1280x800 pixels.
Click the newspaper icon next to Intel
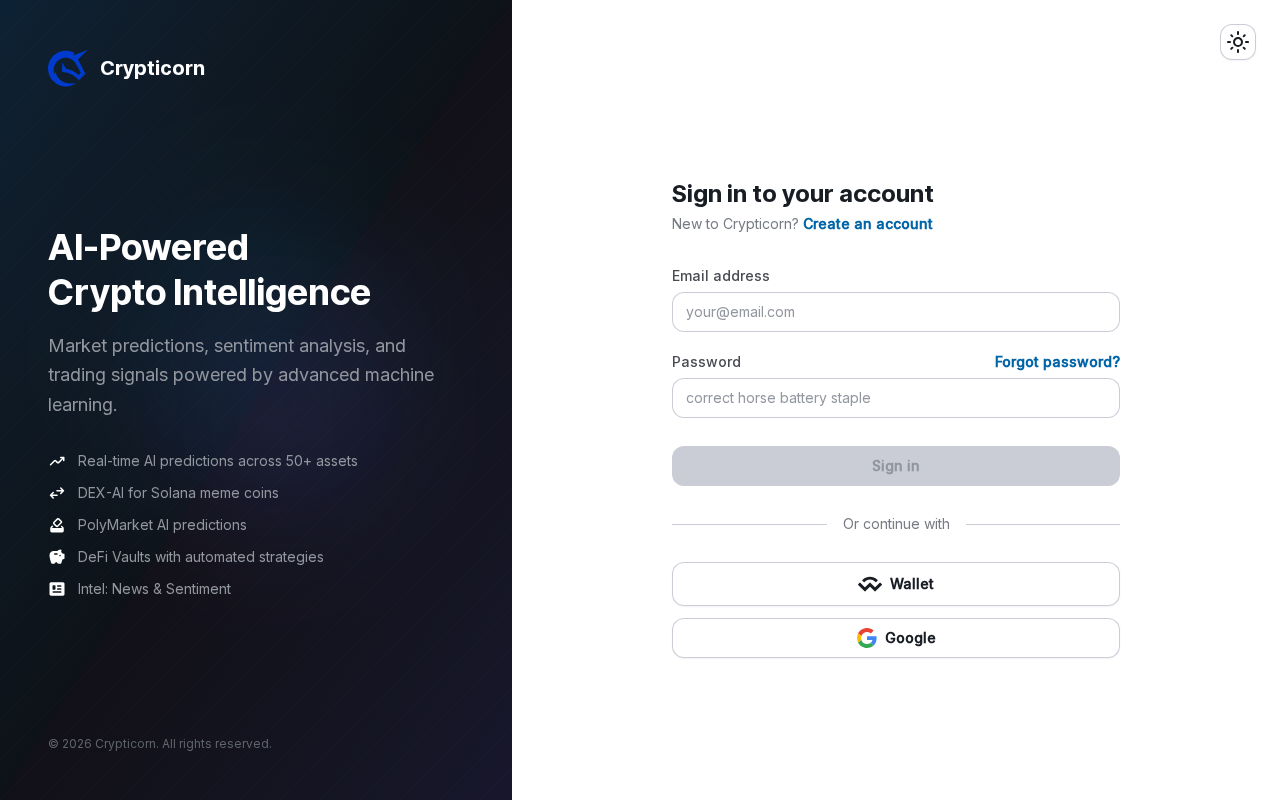[57, 589]
